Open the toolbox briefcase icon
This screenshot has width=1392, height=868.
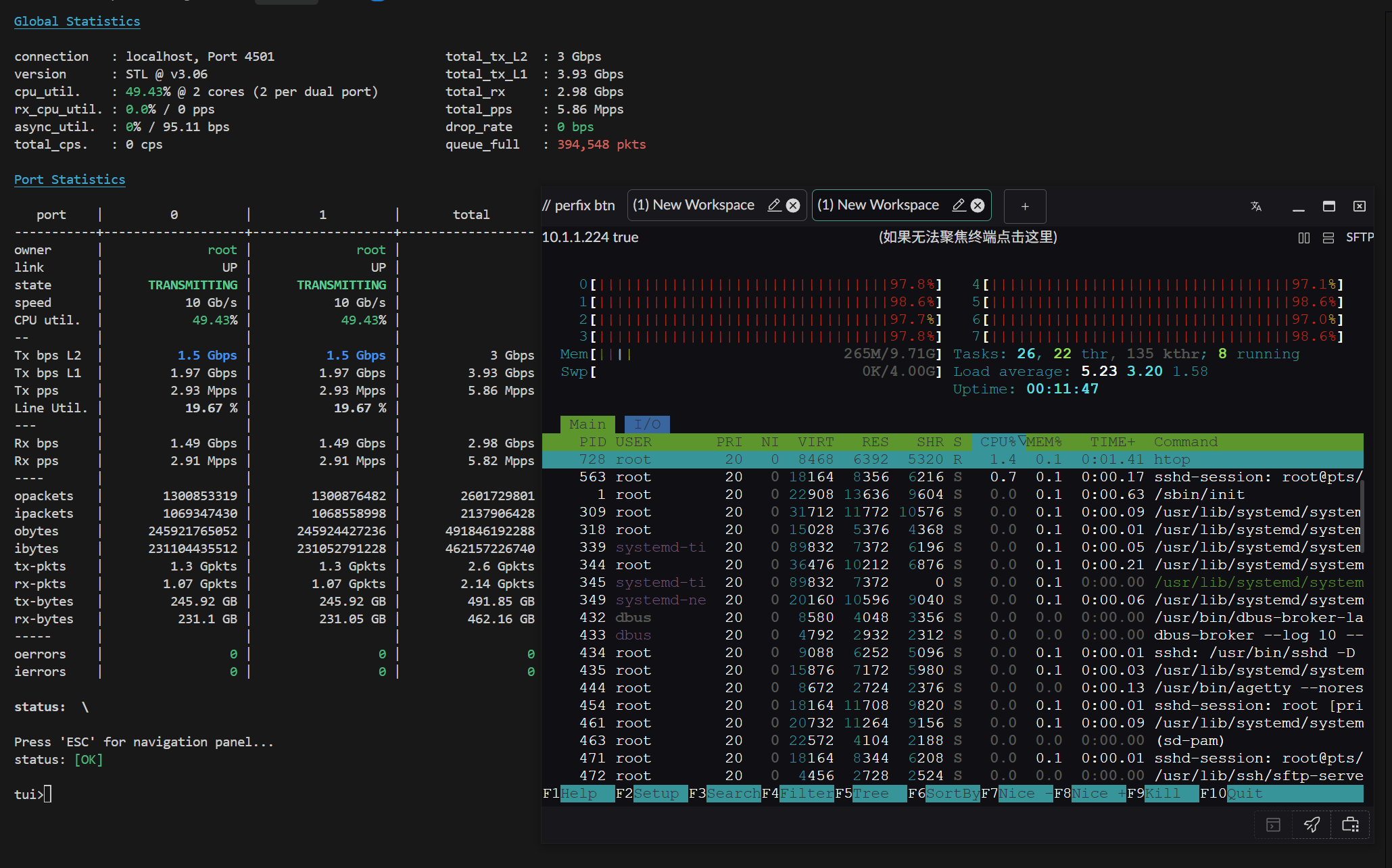tap(1350, 825)
